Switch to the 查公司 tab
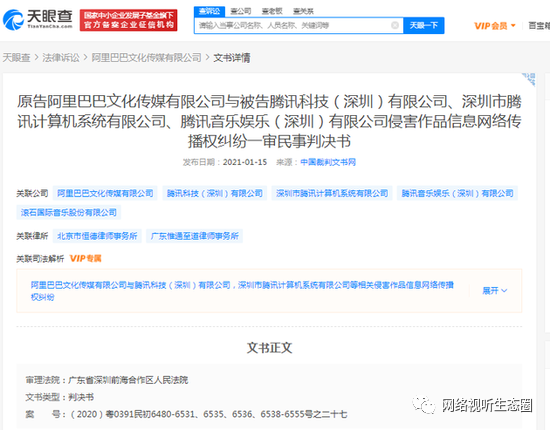The image size is (550, 430). (241, 11)
